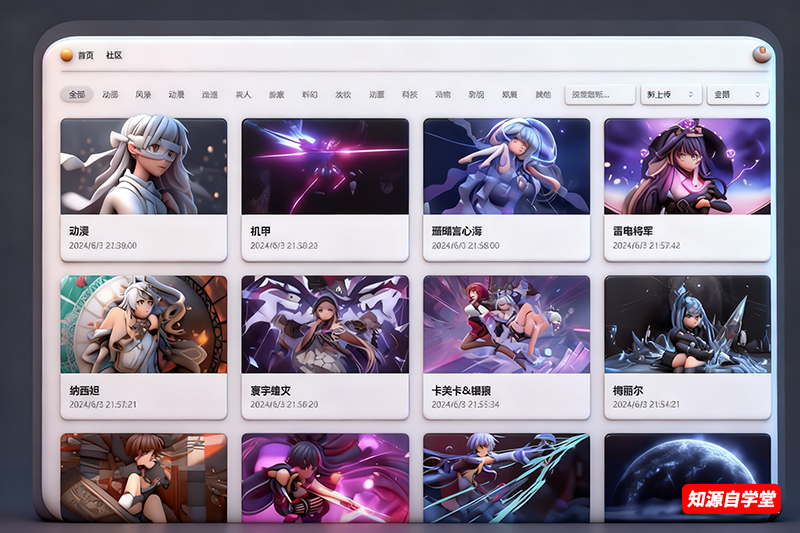Open the 寰宇蝗灾 artwork thumbnail
The height and width of the screenshot is (533, 800).
[325, 324]
